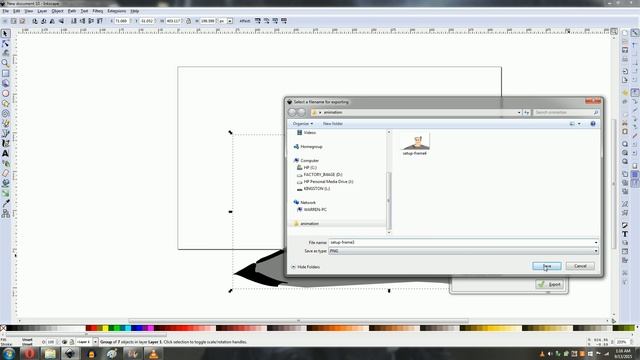Image resolution: width=640 pixels, height=360 pixels.
Task: Click the Back arrow in save dialog
Action: 292,112
